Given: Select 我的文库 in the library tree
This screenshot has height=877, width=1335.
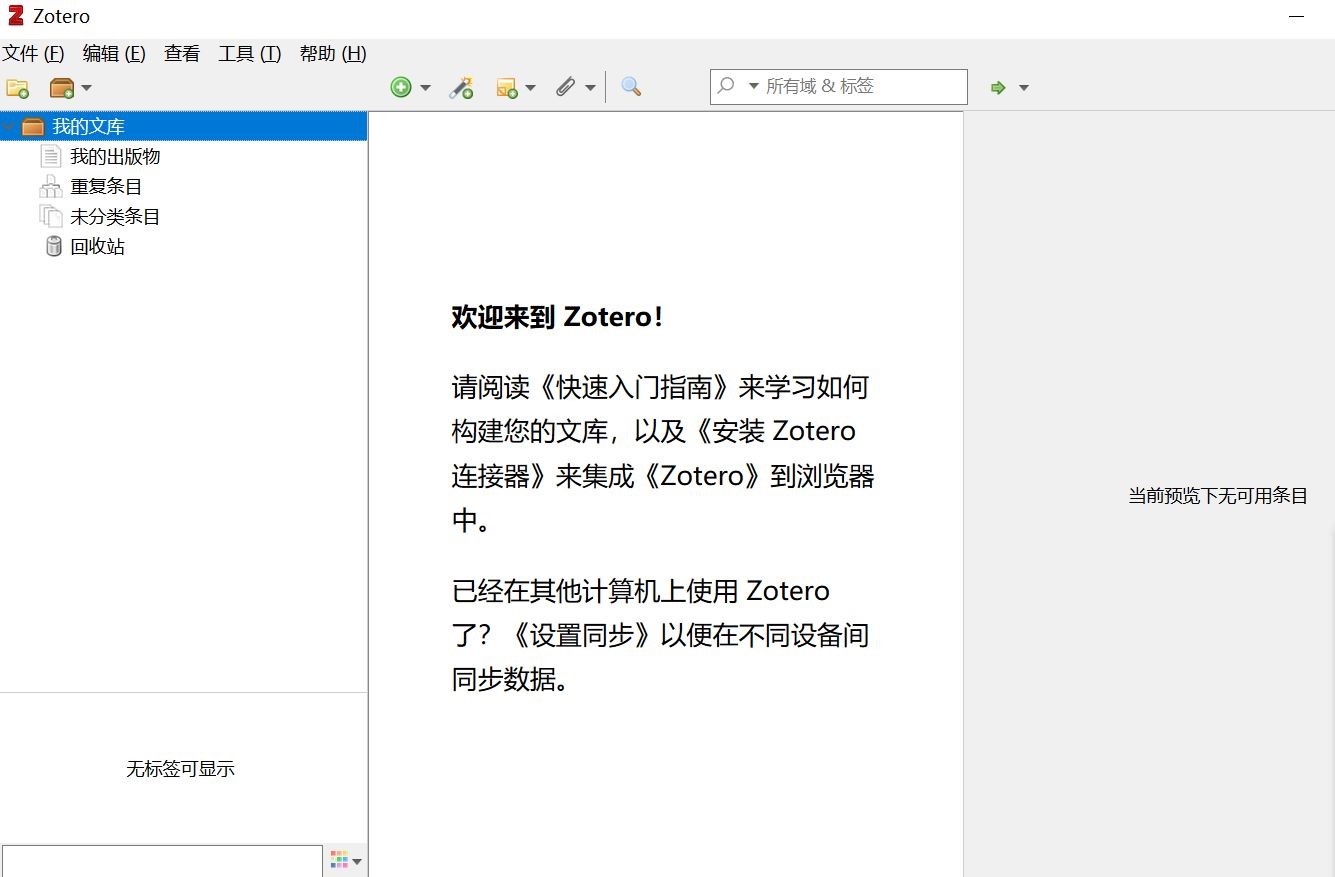Looking at the screenshot, I should coord(184,126).
